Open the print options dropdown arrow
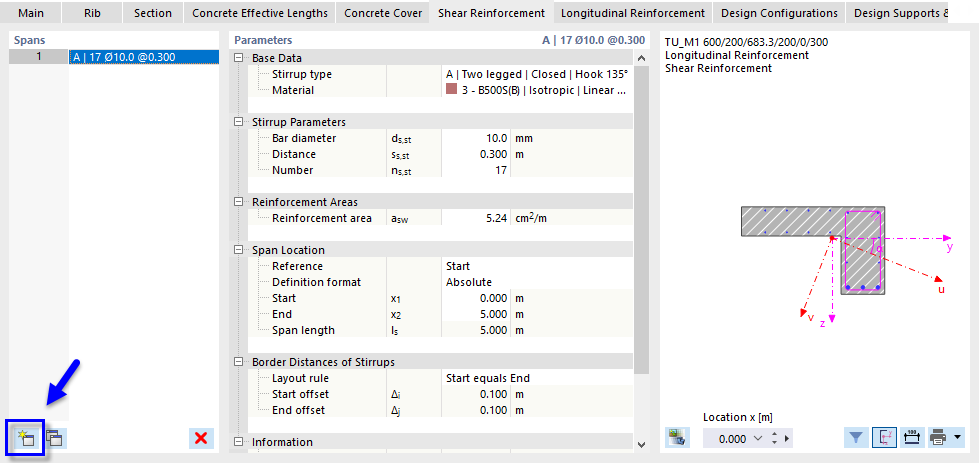 coord(957,437)
